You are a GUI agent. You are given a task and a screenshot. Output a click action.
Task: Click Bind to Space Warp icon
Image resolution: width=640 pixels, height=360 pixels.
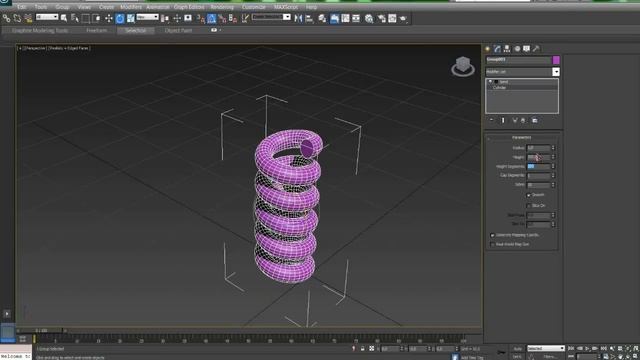click(28, 18)
